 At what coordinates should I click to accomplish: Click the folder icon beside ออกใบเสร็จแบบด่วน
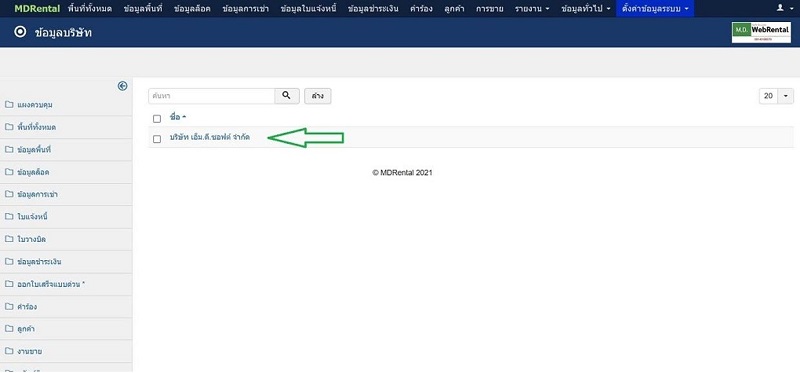9,284
